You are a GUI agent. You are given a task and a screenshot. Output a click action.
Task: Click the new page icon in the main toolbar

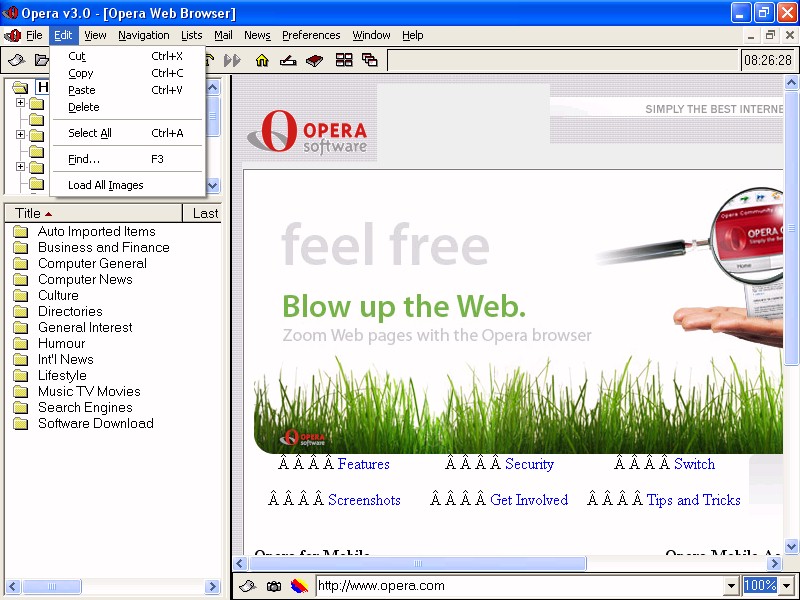pos(16,60)
